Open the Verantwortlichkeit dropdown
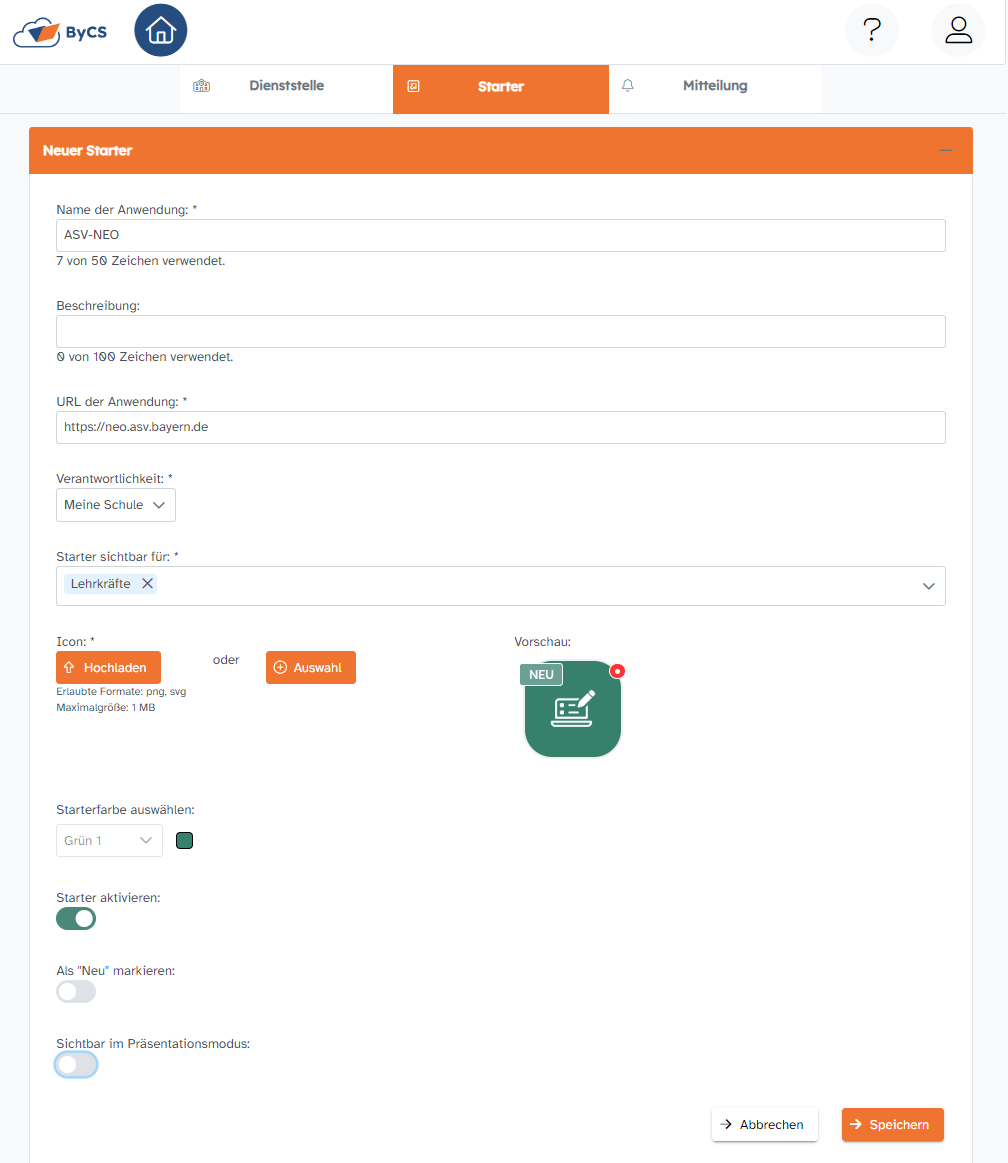This screenshot has width=1008, height=1163. click(116, 505)
